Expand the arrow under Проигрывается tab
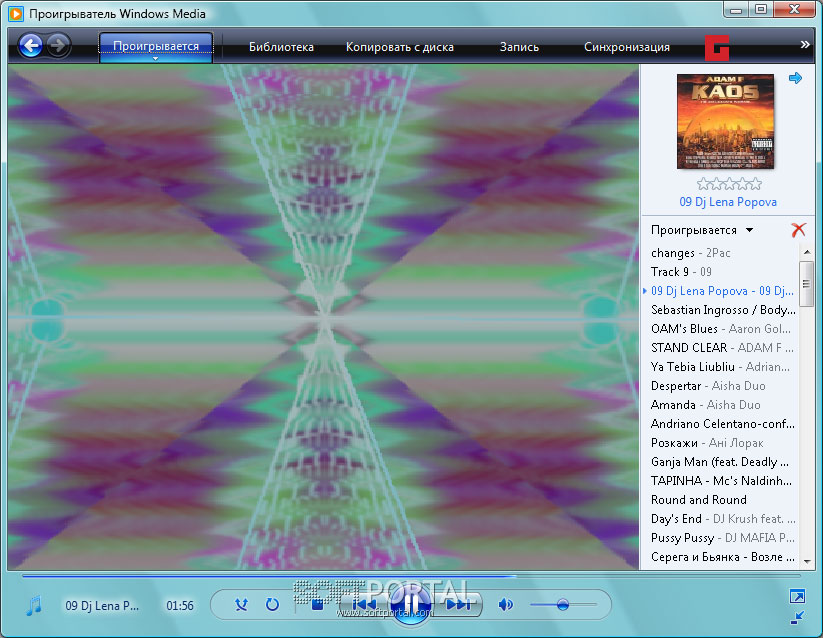The height and width of the screenshot is (638, 823). pos(155,59)
